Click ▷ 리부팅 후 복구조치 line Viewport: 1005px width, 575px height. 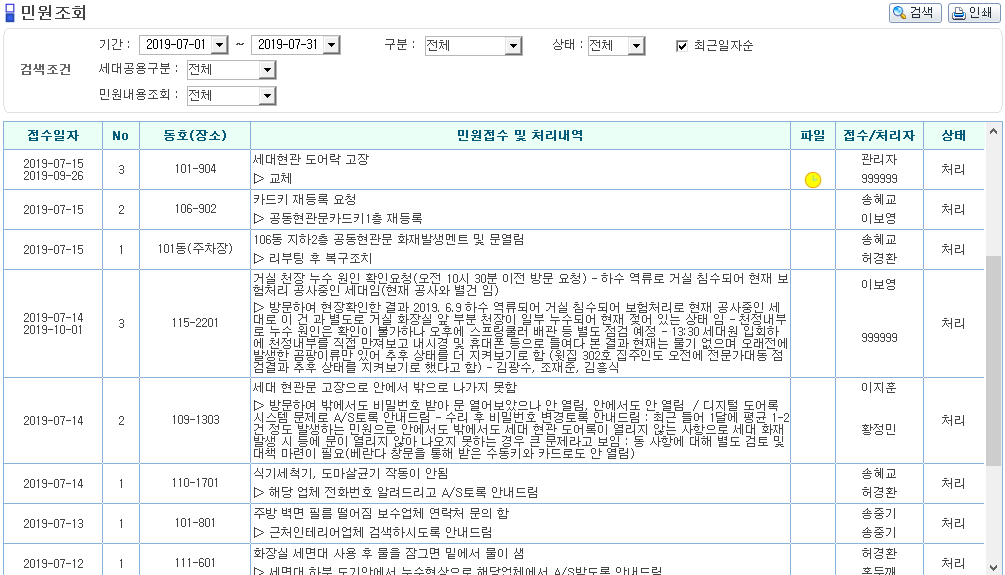tap(312, 258)
